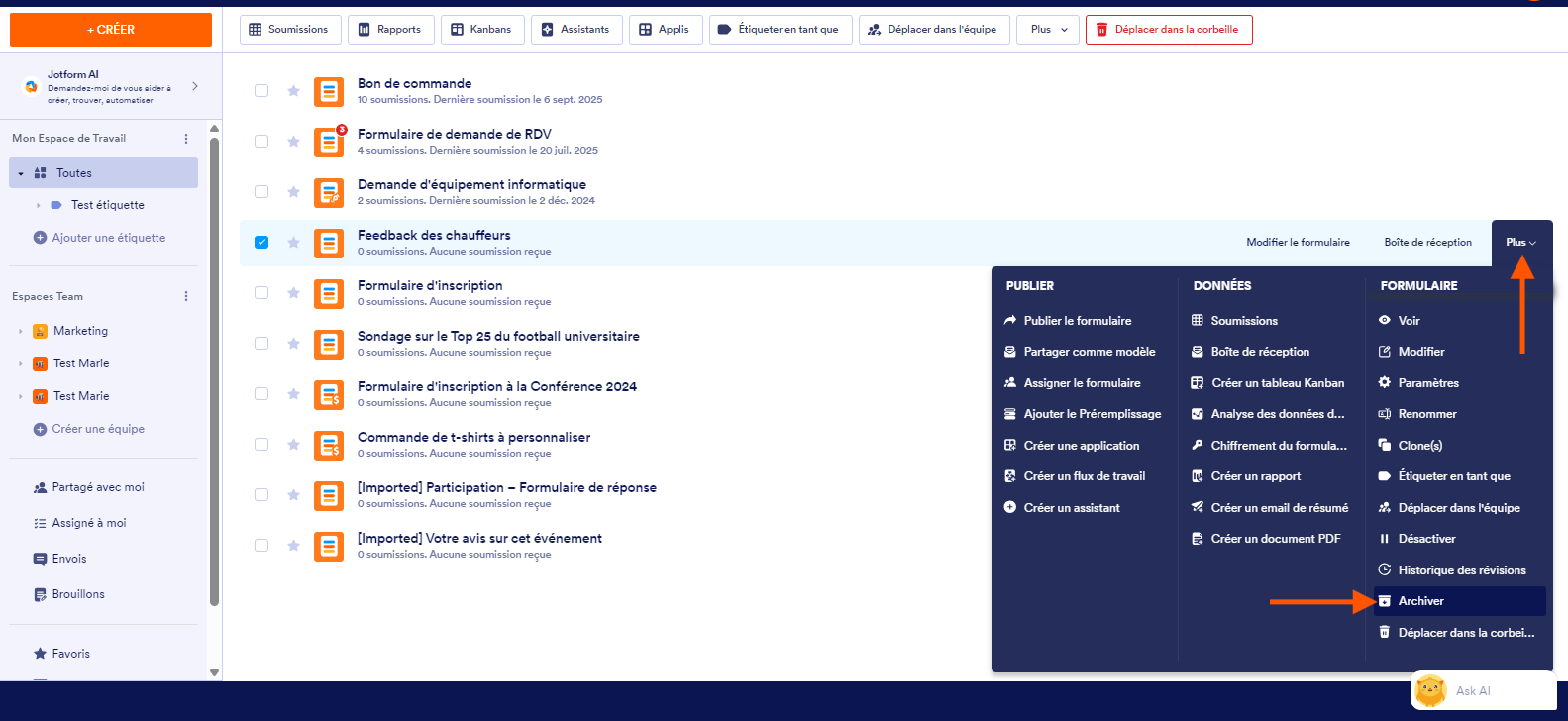Star the Votre avis sur cet événement form
Viewport: 1568px width, 721px height.
293,546
